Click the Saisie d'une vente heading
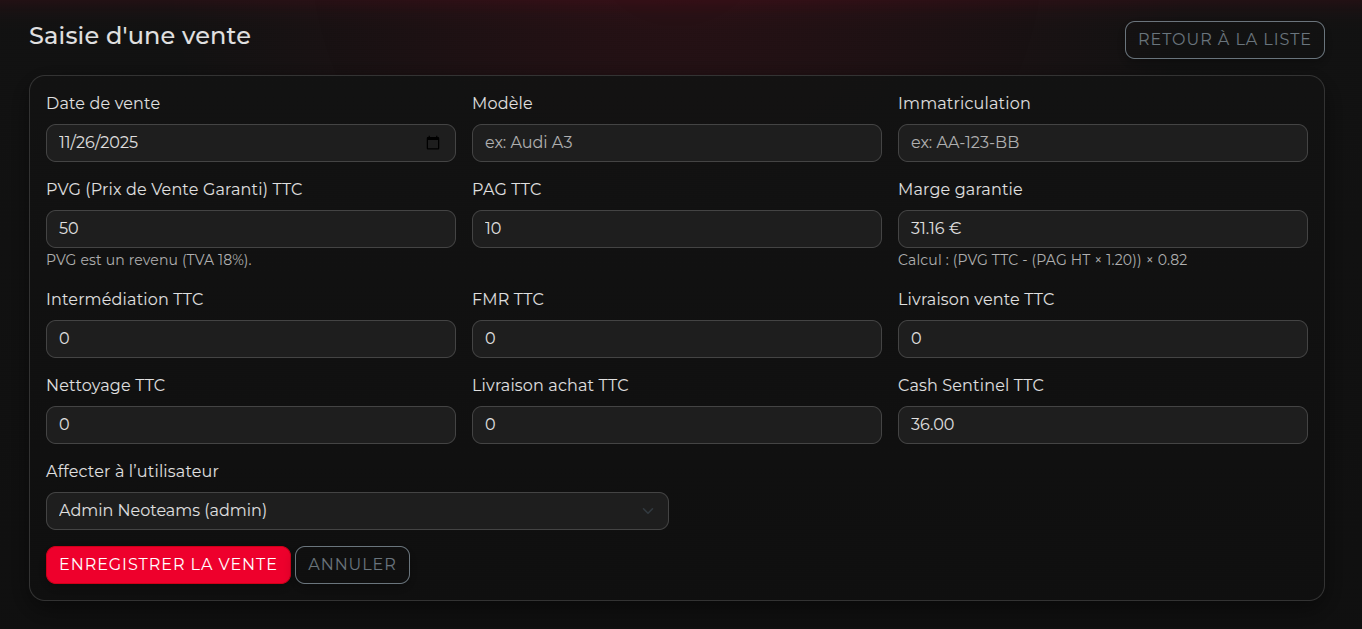1362x629 pixels. (140, 36)
